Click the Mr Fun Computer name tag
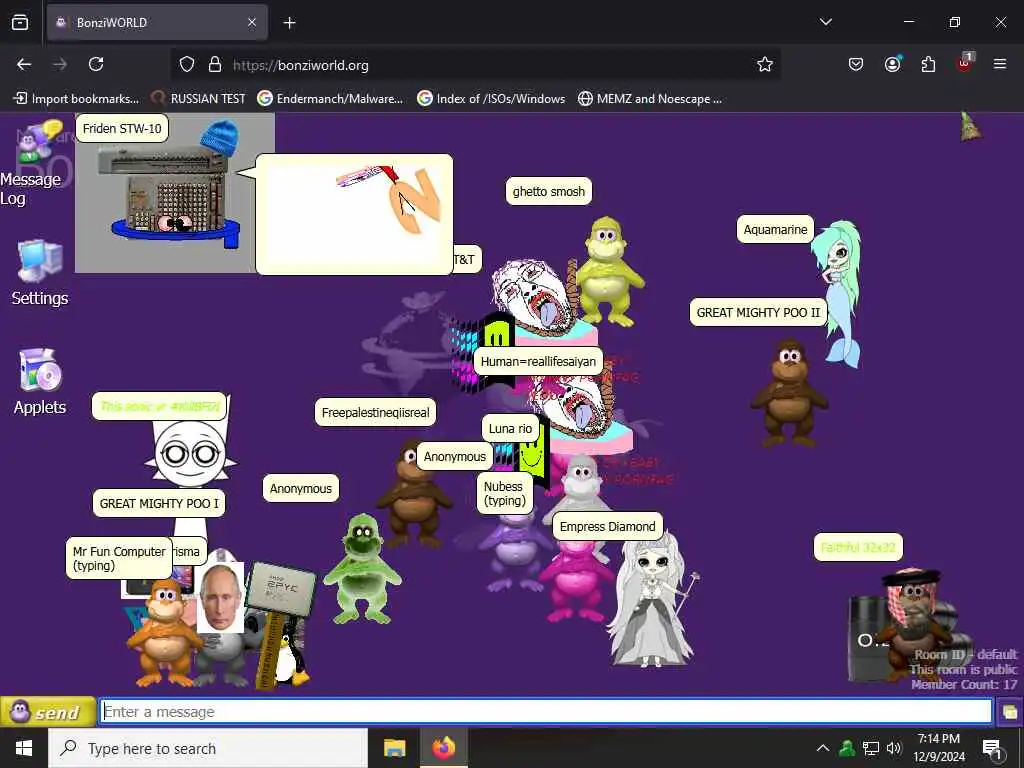The width and height of the screenshot is (1024, 768). click(x=119, y=558)
